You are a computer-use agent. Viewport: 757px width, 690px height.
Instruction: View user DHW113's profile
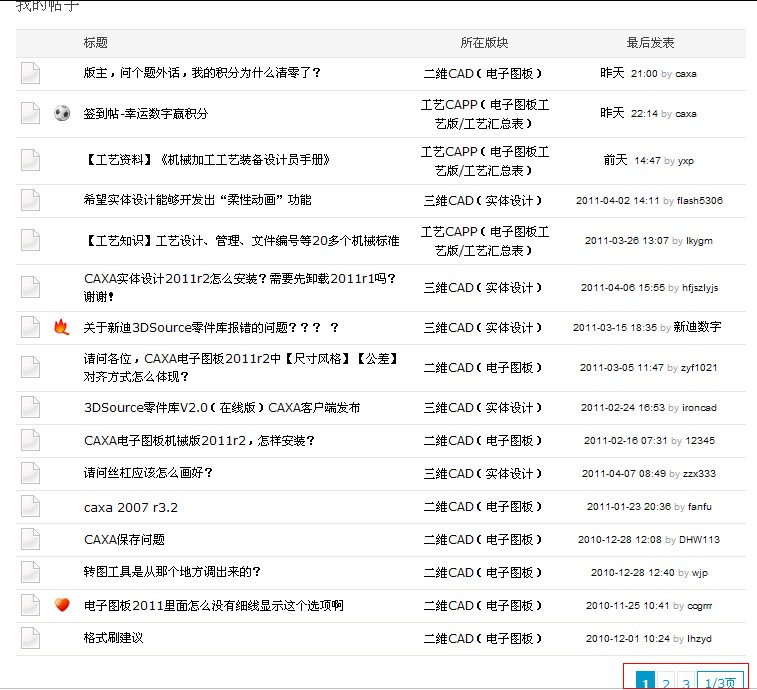699,540
